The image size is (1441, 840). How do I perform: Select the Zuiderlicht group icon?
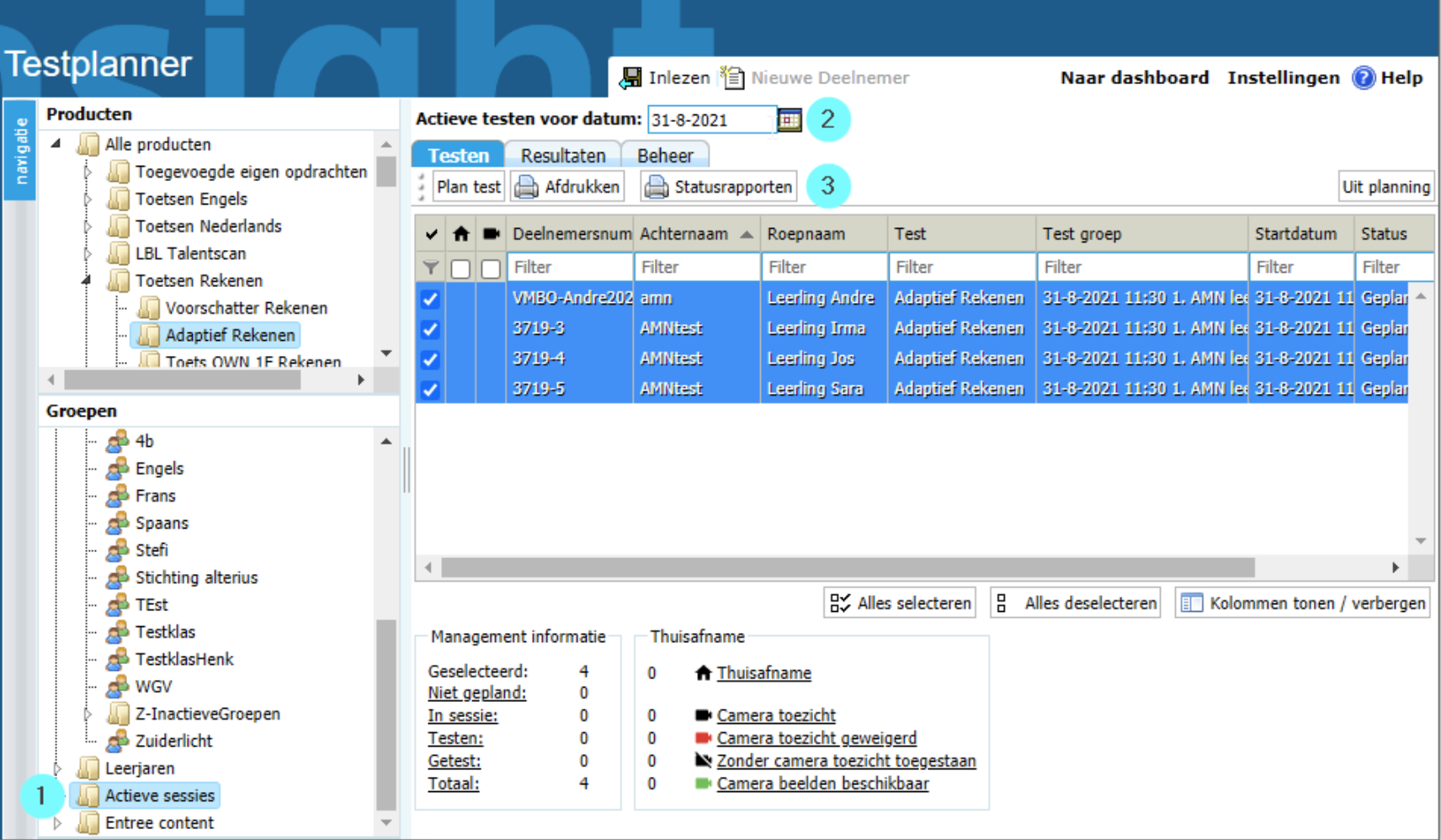click(x=118, y=742)
